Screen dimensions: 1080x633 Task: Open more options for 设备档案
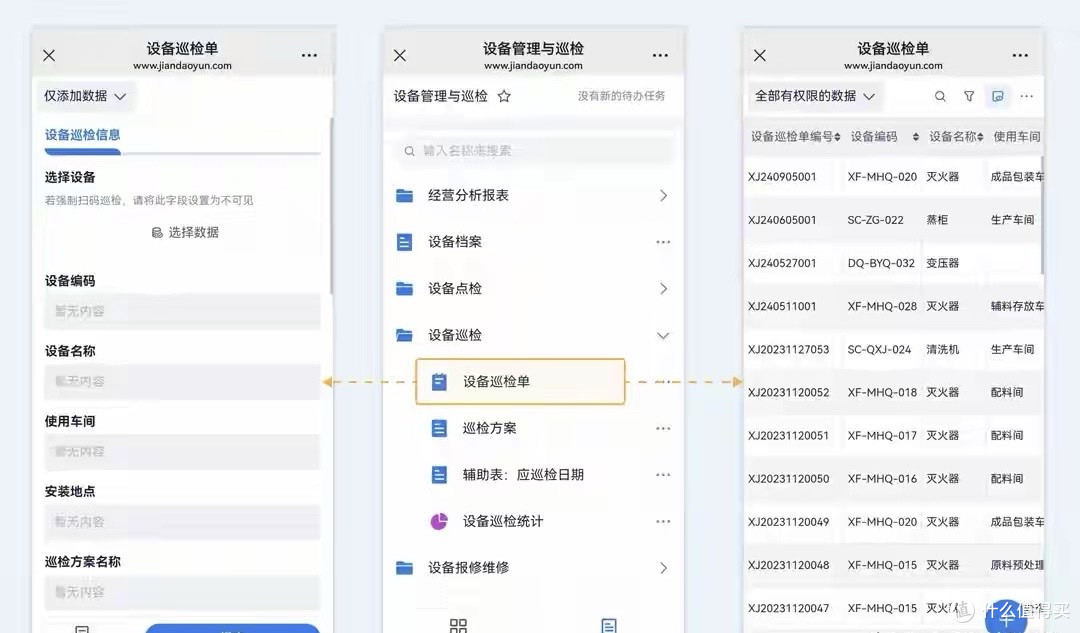point(663,242)
